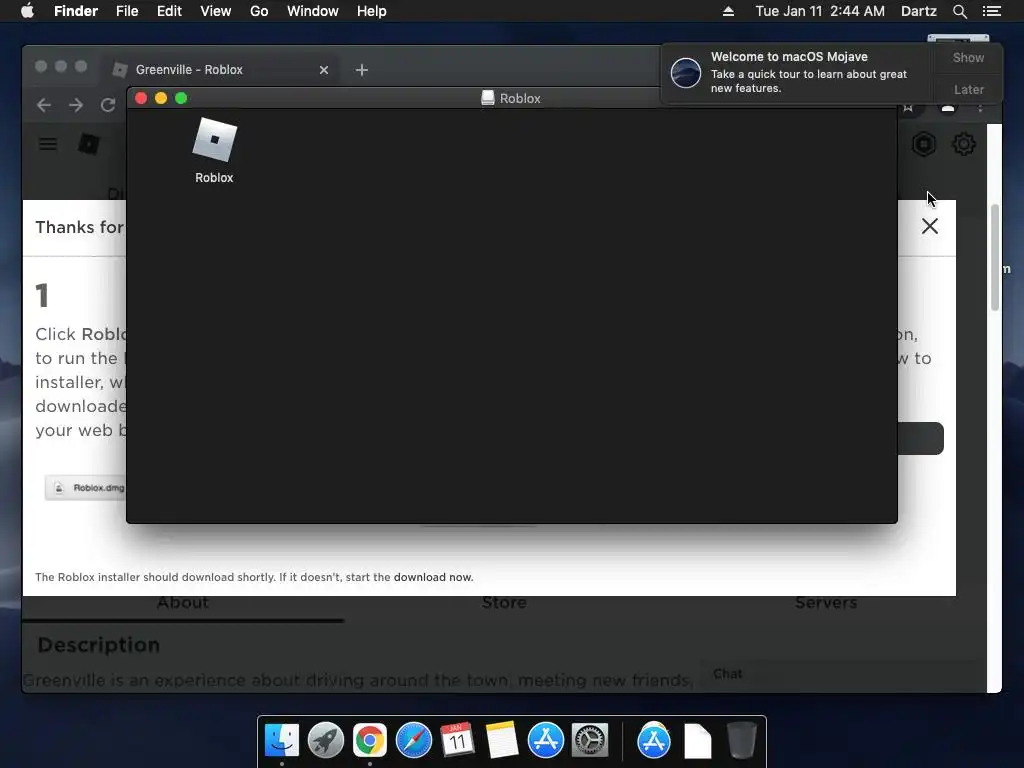Viewport: 1024px width, 768px height.
Task: Open Launchpad from the Dock
Action: coord(326,741)
